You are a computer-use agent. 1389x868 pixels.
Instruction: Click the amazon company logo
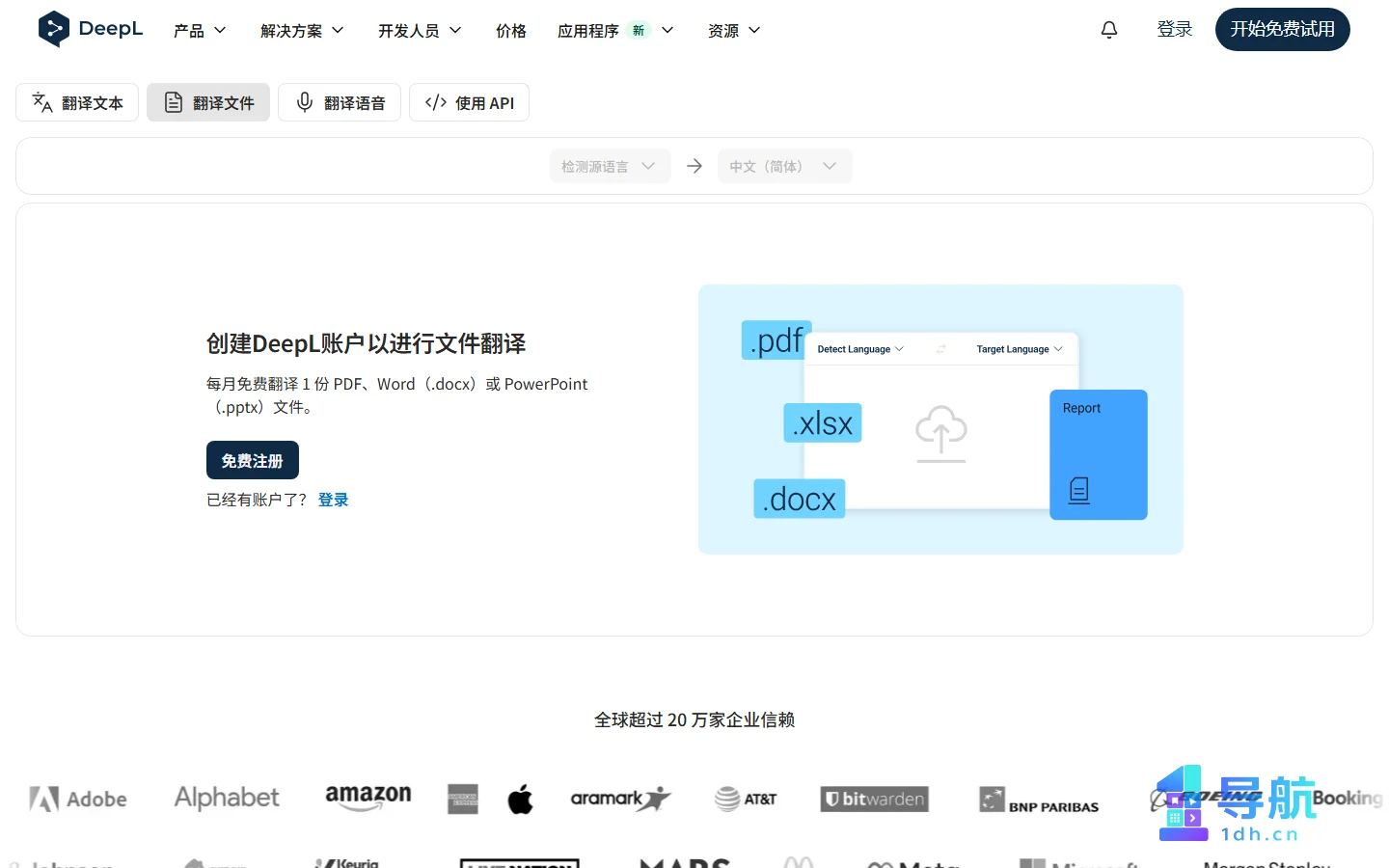pos(368,797)
